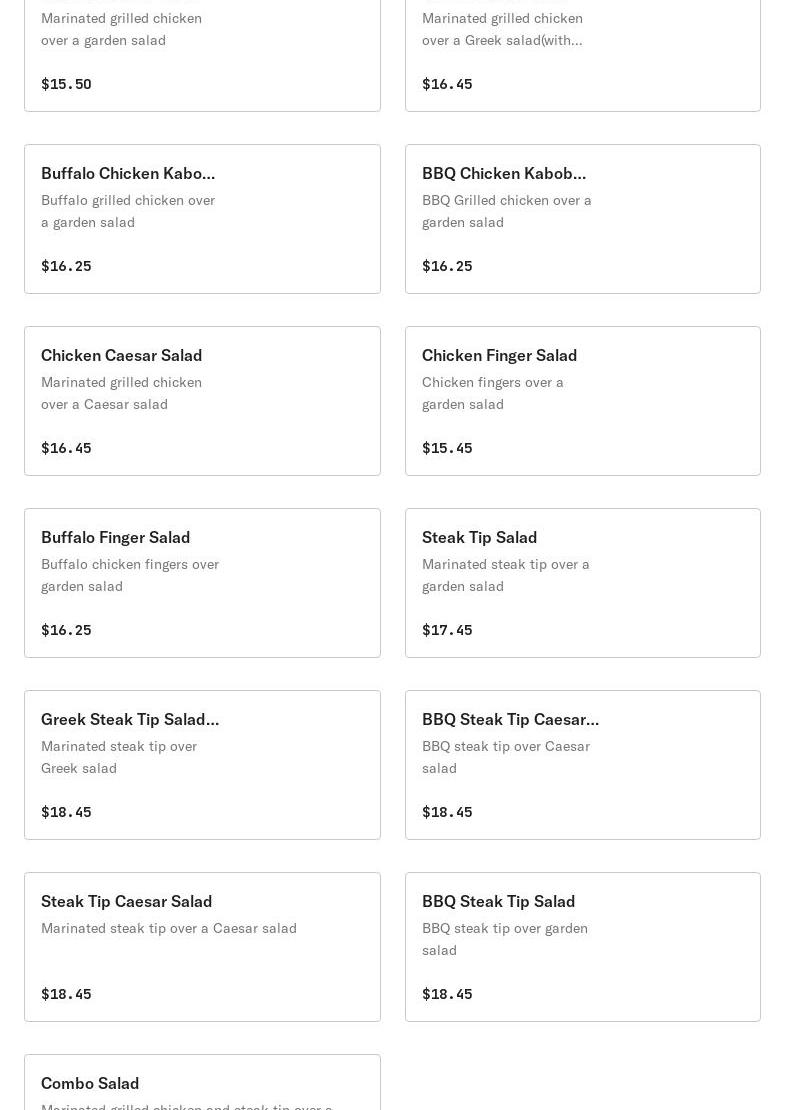Click the $15.50 price in top-left card
Viewport: 785px width, 1110px height.
(x=66, y=84)
